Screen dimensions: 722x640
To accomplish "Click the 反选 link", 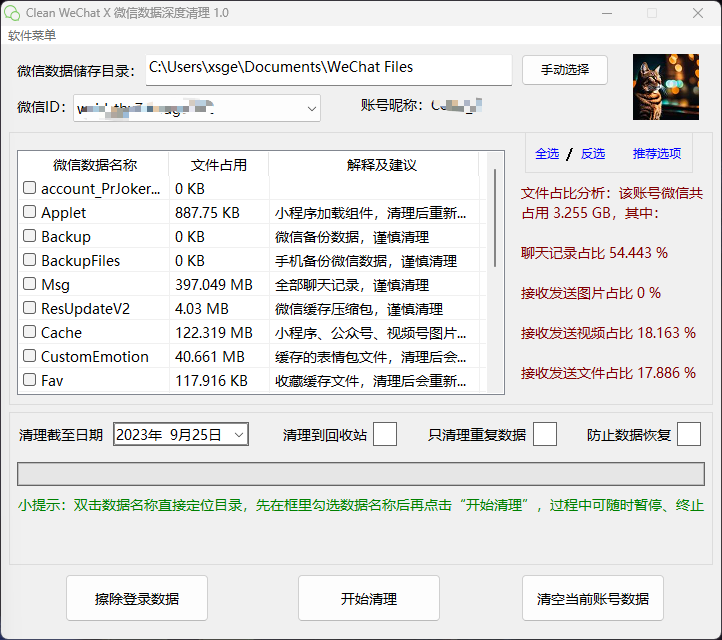I will tap(593, 153).
